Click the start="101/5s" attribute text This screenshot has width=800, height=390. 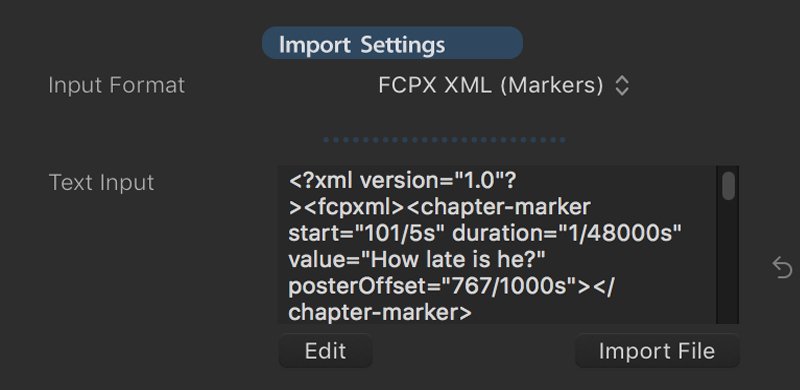click(x=367, y=233)
